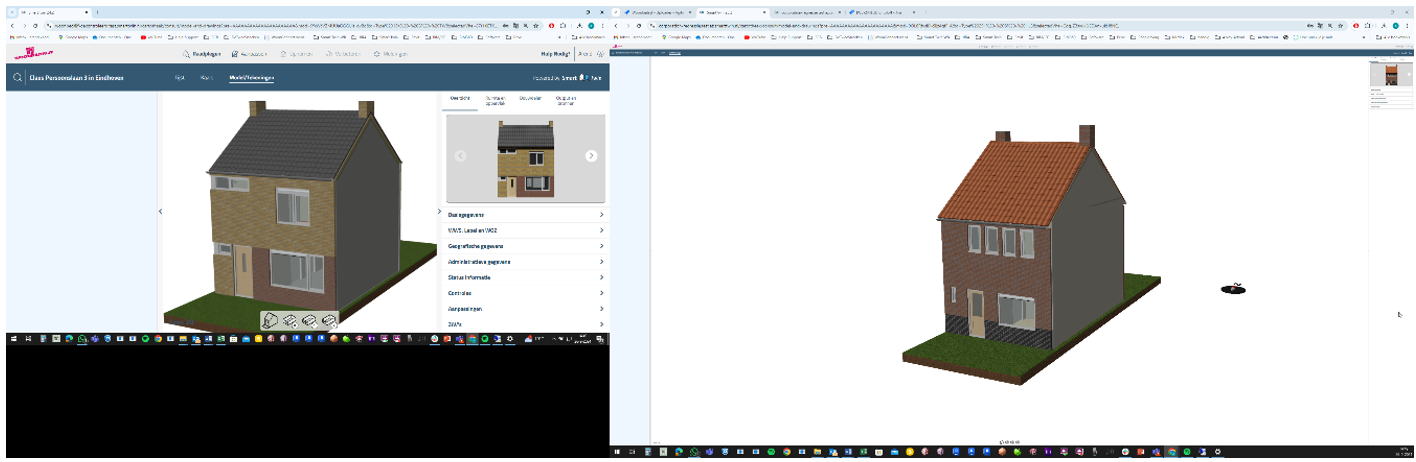Screen dimensions: 1416x462
Task: Click the second floor-layer icon in viewer toolbar
Action: coord(290,320)
